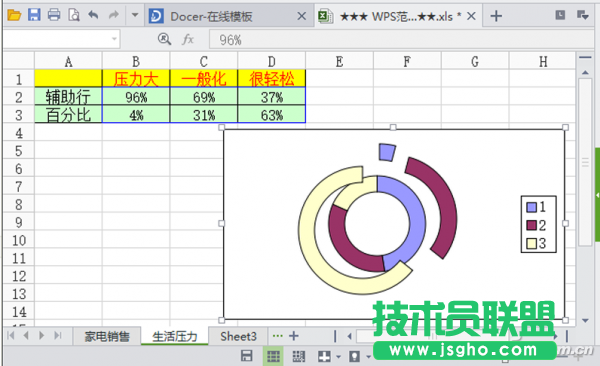
Task: Click the vertical scrollbar up arrow
Action: click(585, 72)
